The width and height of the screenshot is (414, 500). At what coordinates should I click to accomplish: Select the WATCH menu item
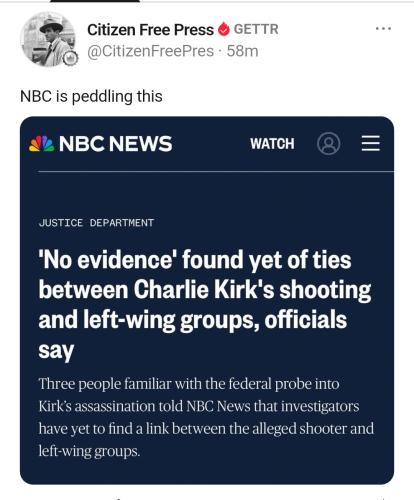(x=272, y=144)
